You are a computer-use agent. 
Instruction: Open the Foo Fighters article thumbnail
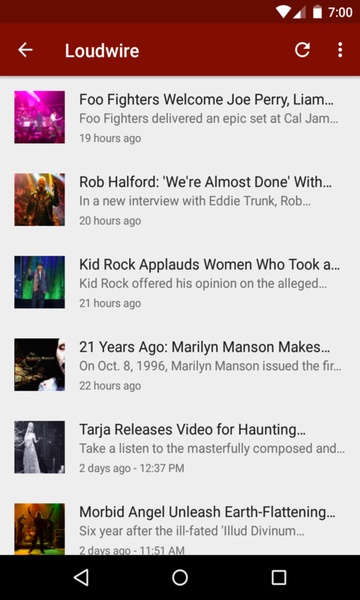tap(40, 117)
